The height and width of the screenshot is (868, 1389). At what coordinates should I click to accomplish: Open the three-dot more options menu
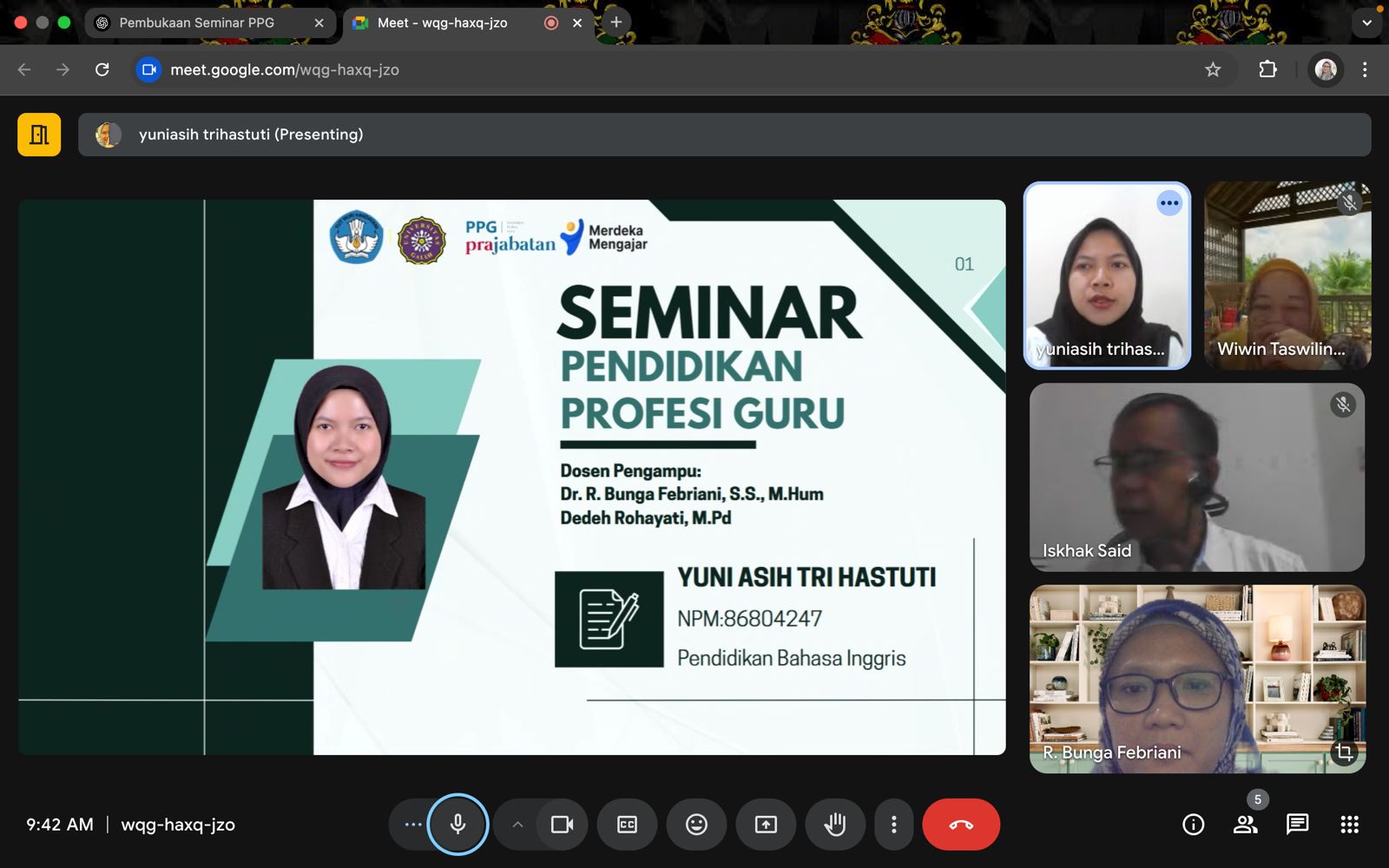coord(893,825)
